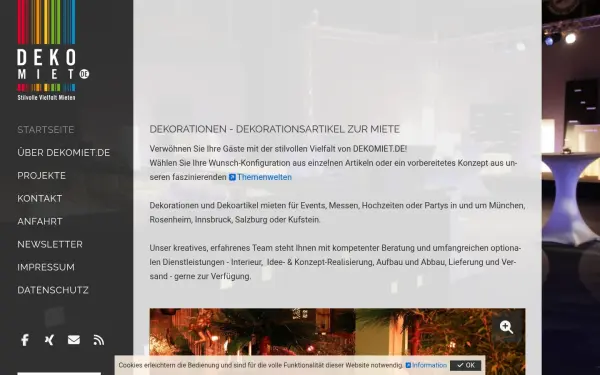Select Newsletter in sidebar menu
Image resolution: width=600 pixels, height=375 pixels.
(50, 245)
